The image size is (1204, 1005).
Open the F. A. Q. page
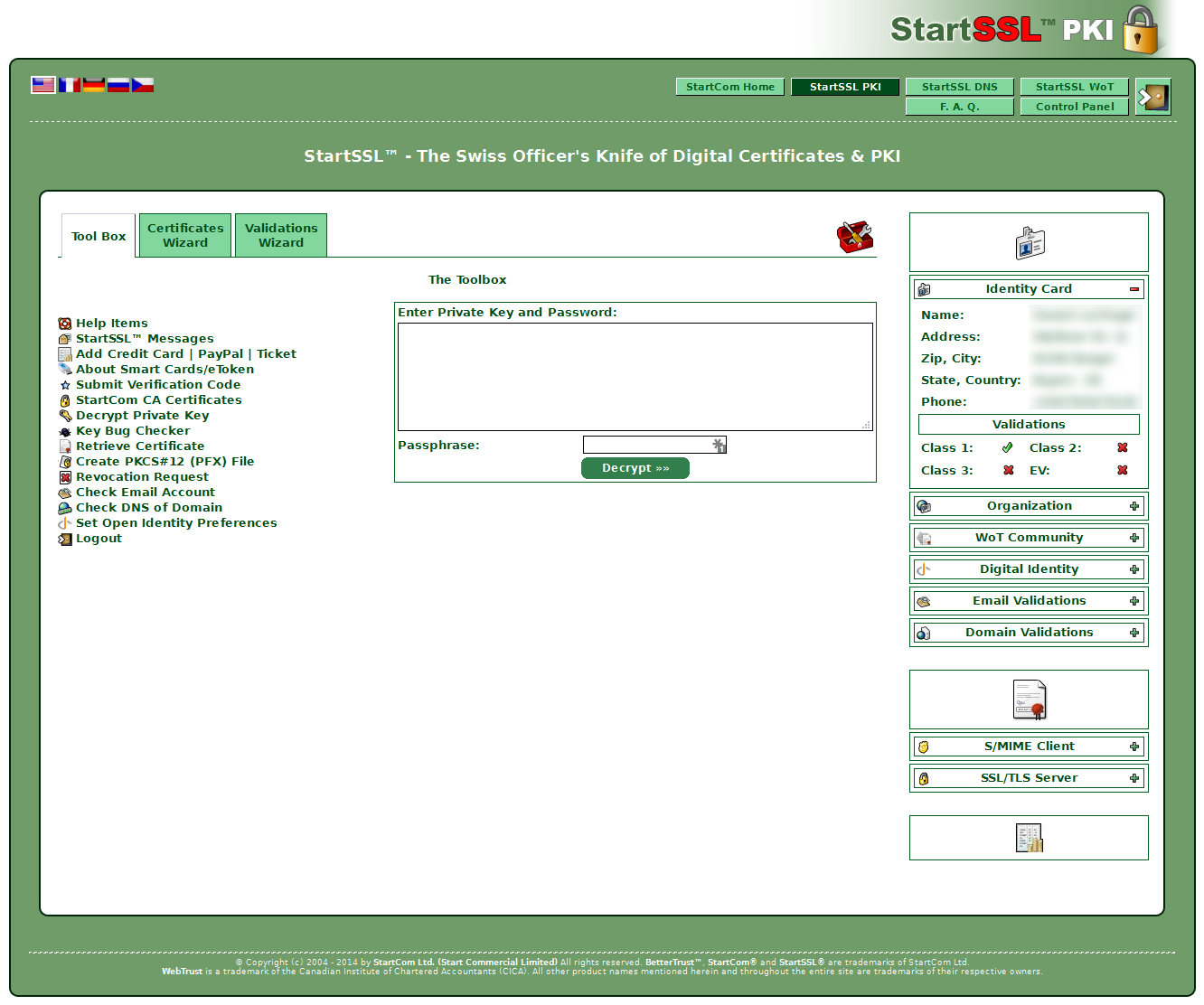click(x=960, y=107)
